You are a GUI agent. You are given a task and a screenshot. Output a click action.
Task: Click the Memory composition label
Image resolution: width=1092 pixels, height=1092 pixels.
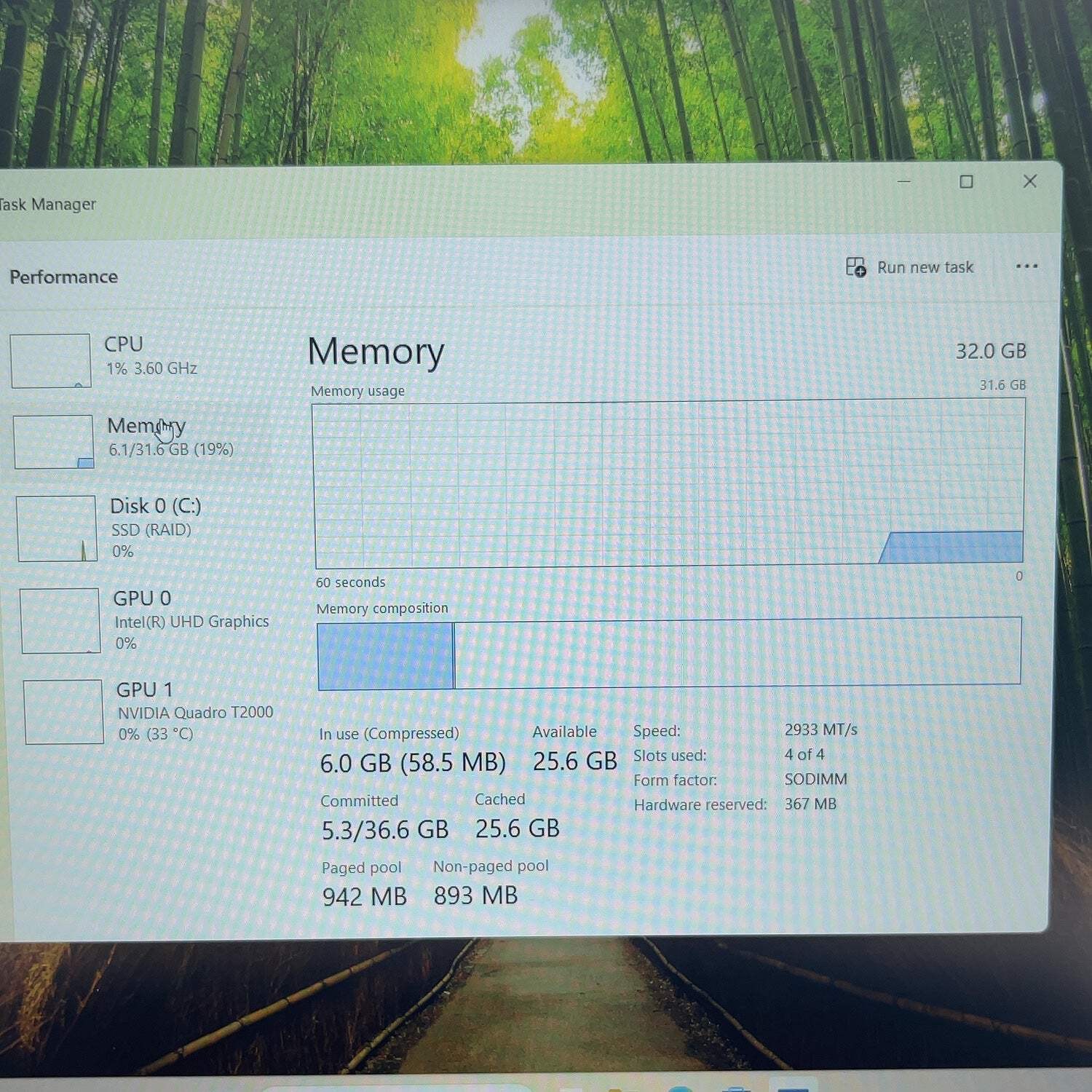(382, 608)
